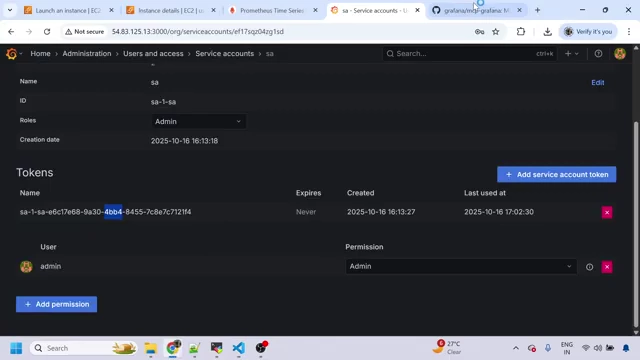The height and width of the screenshot is (360, 640).
Task: Go back with browser back arrow
Action: [x=11, y=31]
